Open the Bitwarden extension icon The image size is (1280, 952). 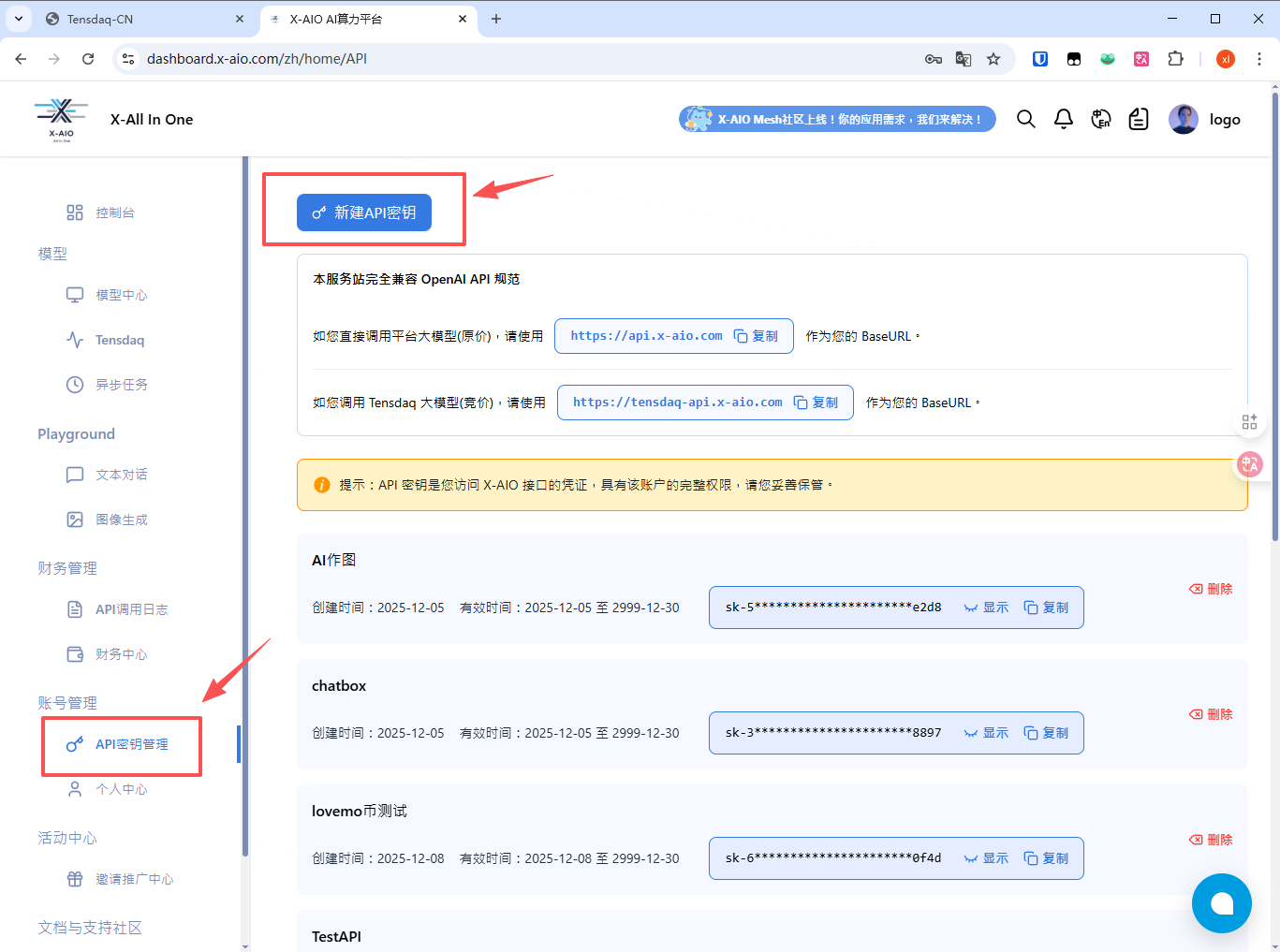coord(1040,59)
